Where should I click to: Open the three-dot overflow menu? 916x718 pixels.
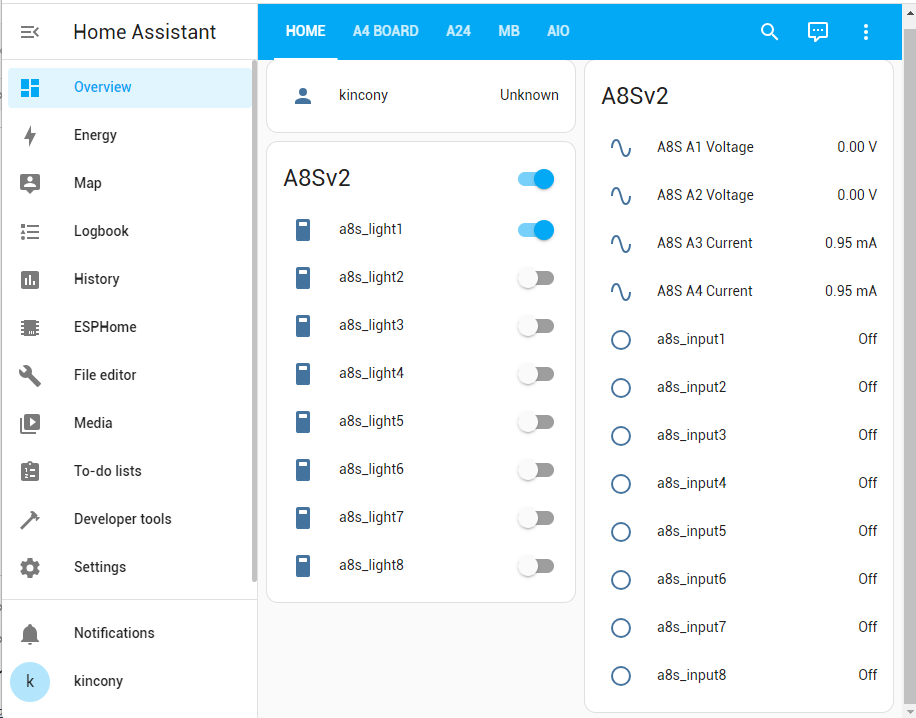tap(866, 32)
